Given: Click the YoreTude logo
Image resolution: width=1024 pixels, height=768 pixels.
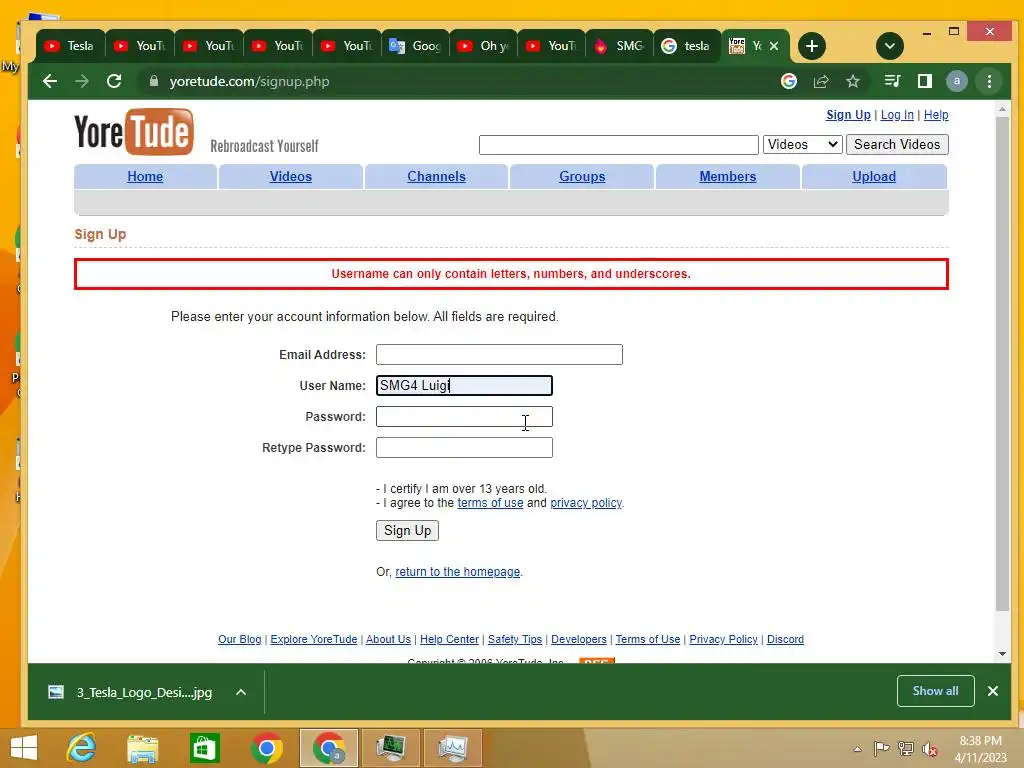Looking at the screenshot, I should pos(134,132).
